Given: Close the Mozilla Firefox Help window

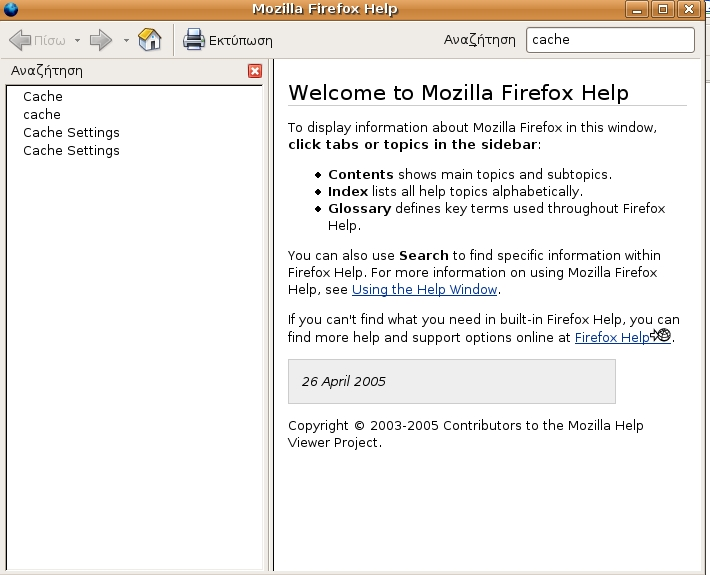Looking at the screenshot, I should click(689, 10).
